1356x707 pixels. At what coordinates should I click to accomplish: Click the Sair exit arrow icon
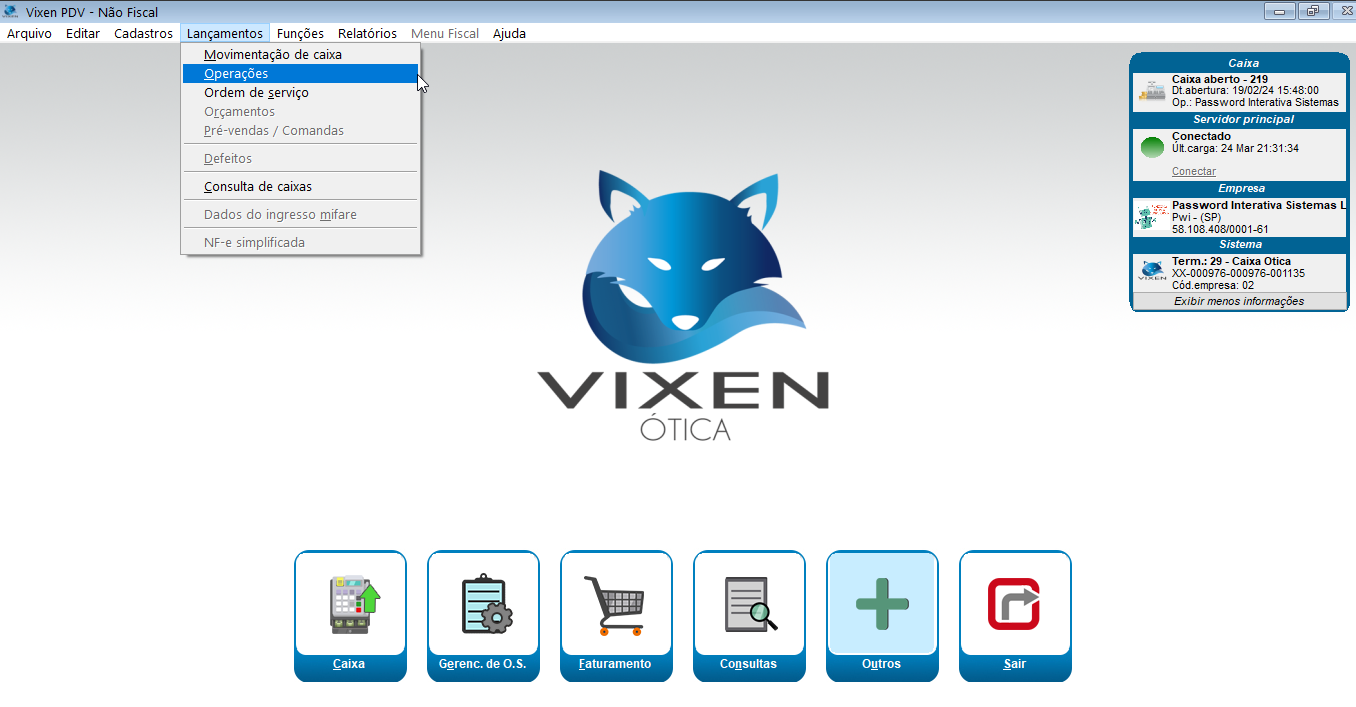(x=1014, y=604)
